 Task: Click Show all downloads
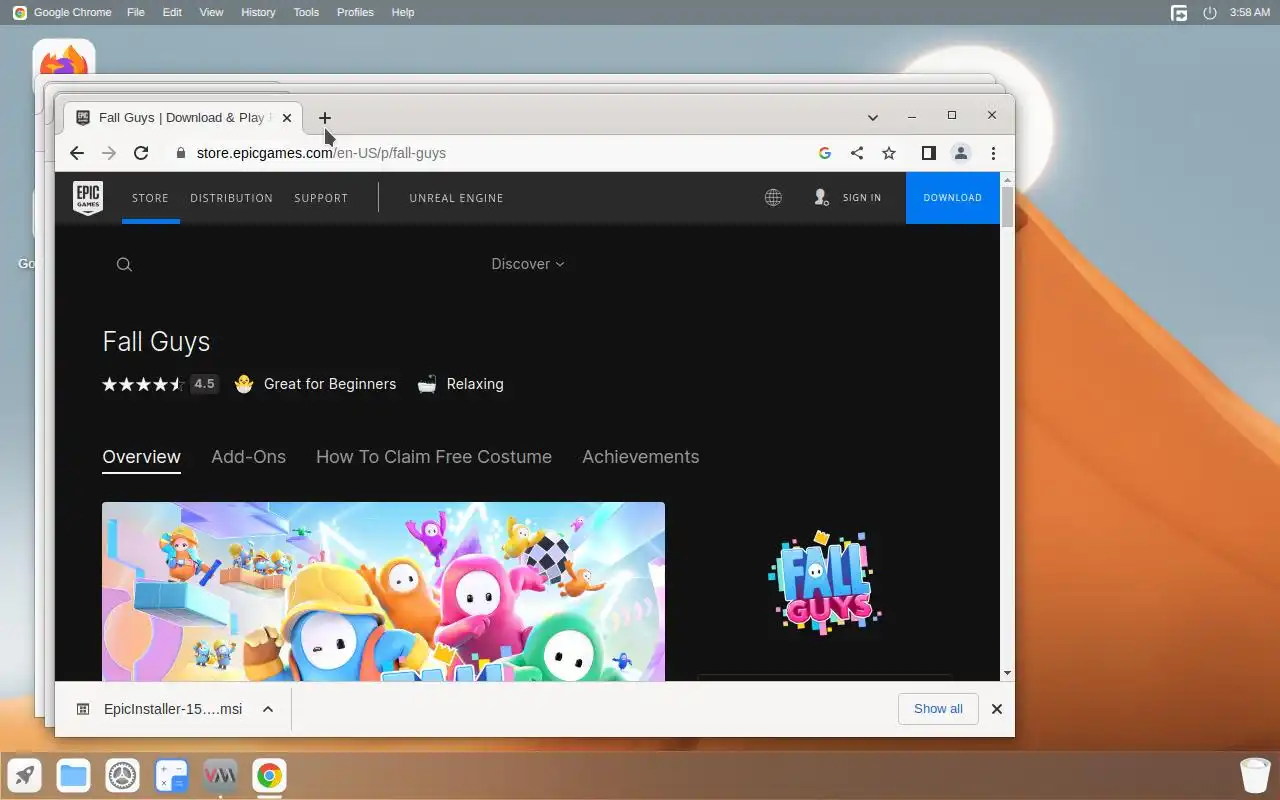coord(938,709)
